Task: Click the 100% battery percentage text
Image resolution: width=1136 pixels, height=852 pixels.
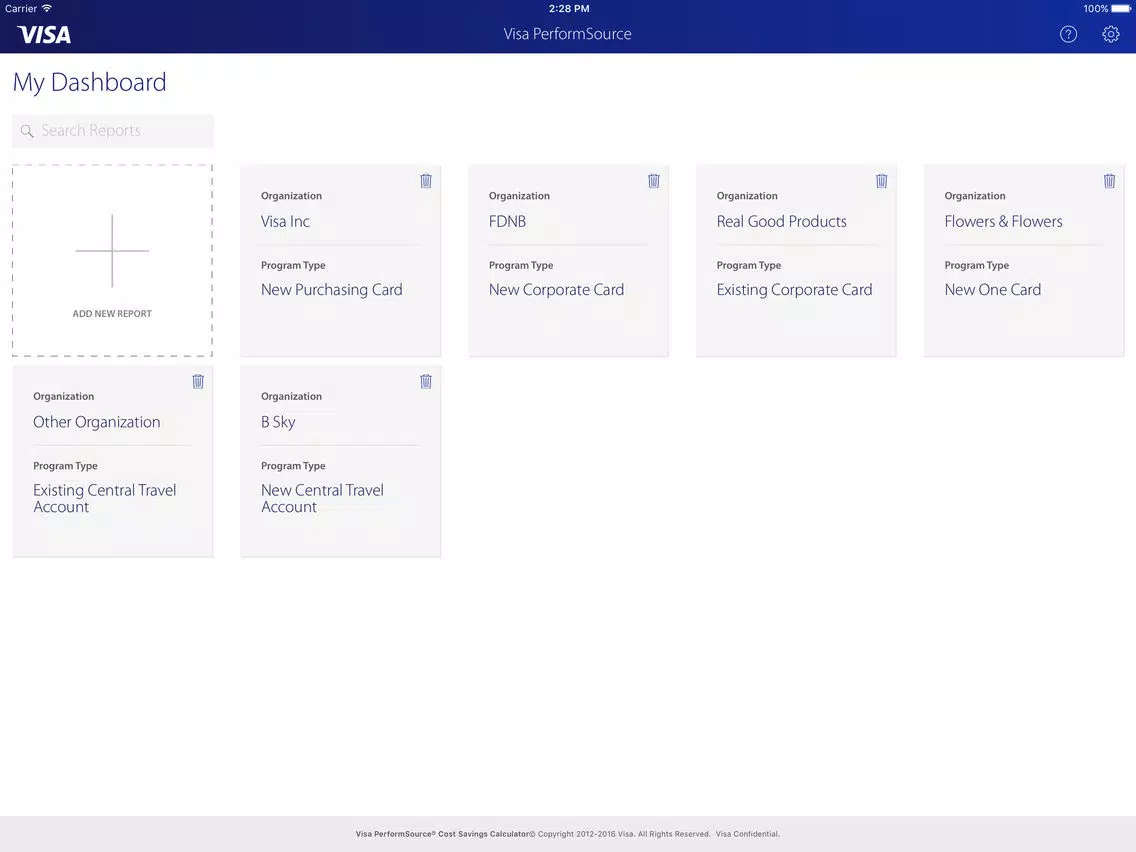Action: click(x=1095, y=9)
